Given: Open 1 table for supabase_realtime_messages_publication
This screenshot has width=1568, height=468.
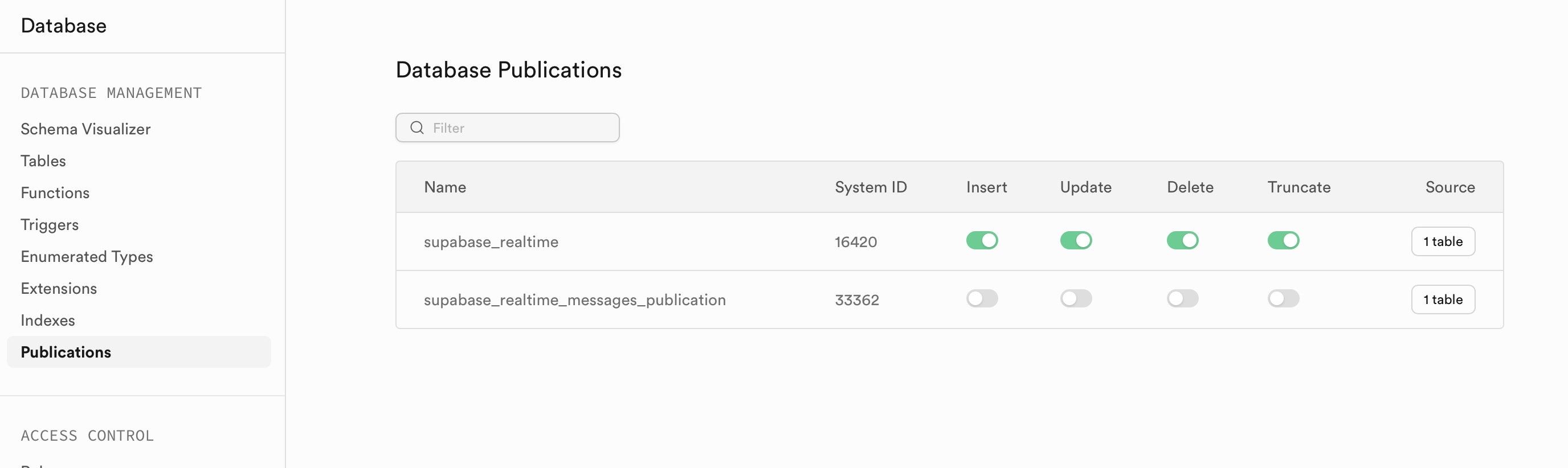Looking at the screenshot, I should (1443, 299).
